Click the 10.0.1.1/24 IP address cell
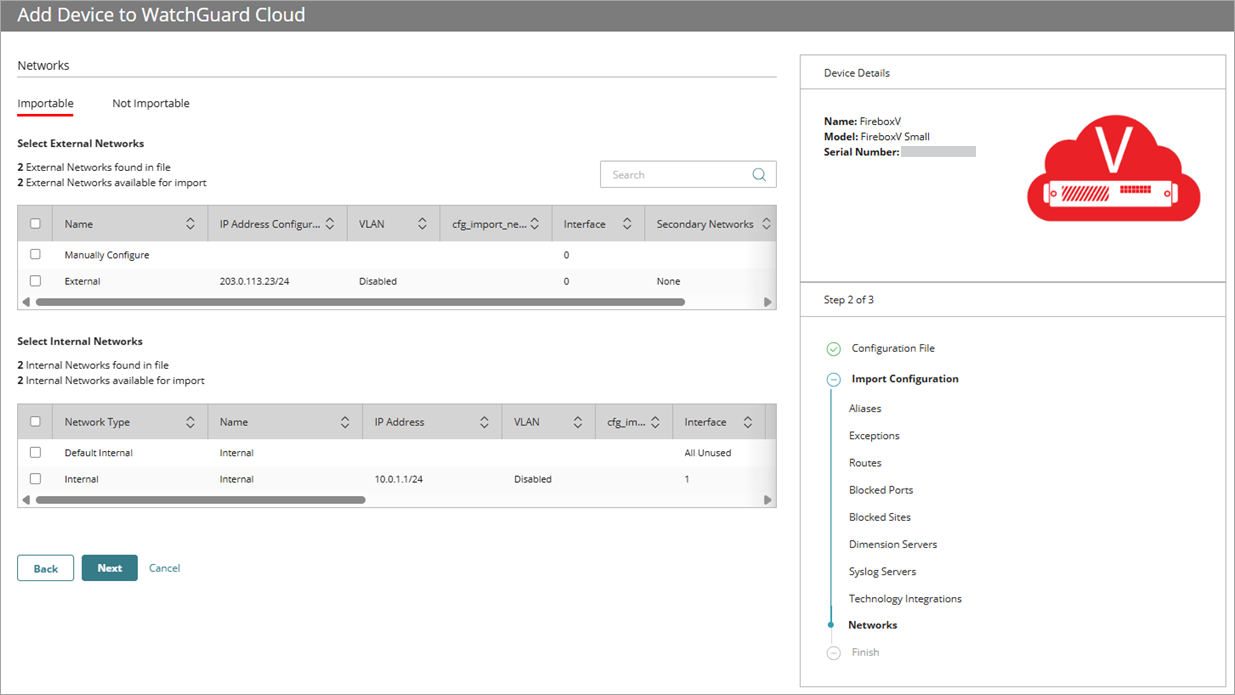Screen dimensions: 1235x695 [x=400, y=480]
